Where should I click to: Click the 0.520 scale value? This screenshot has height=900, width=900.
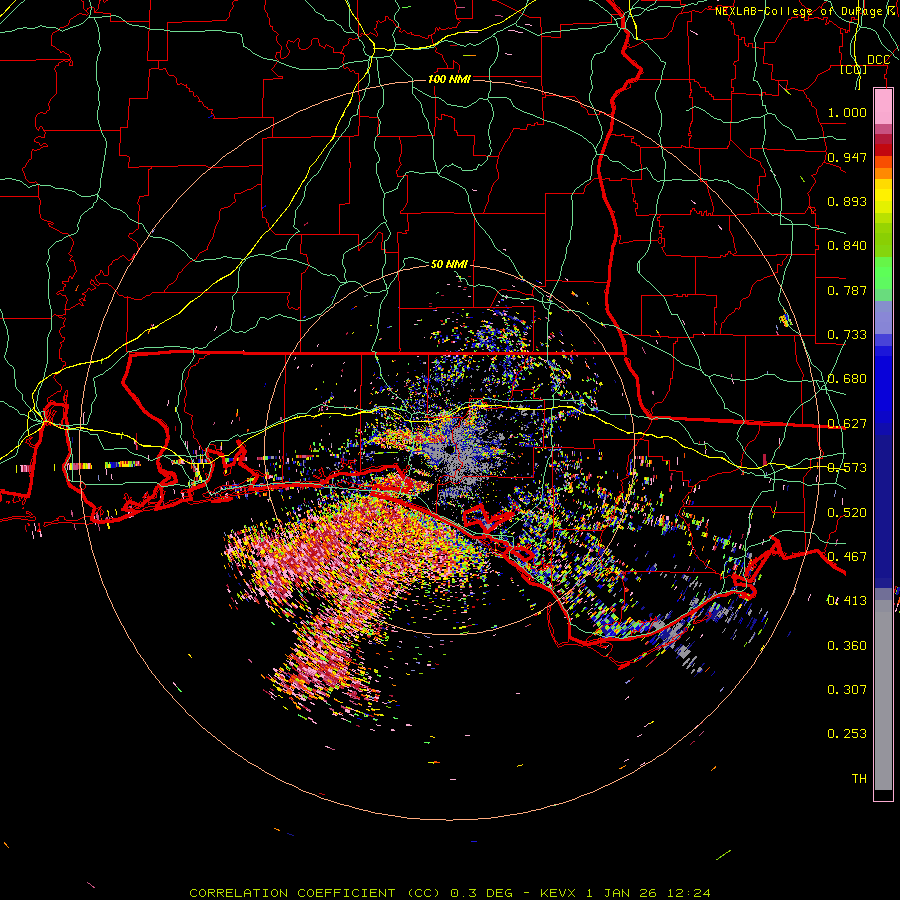tap(847, 513)
